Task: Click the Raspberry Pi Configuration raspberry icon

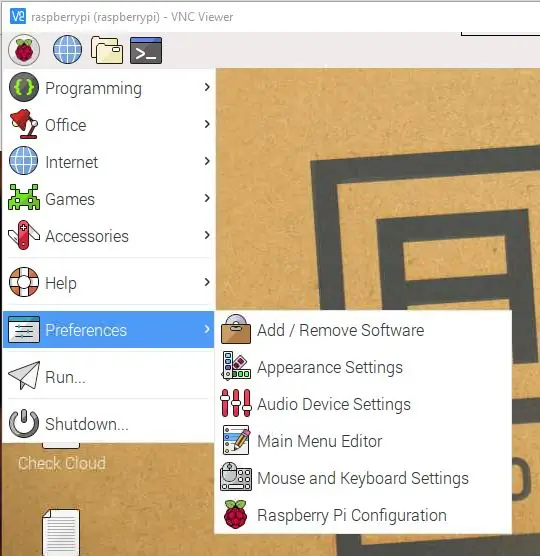Action: point(236,514)
